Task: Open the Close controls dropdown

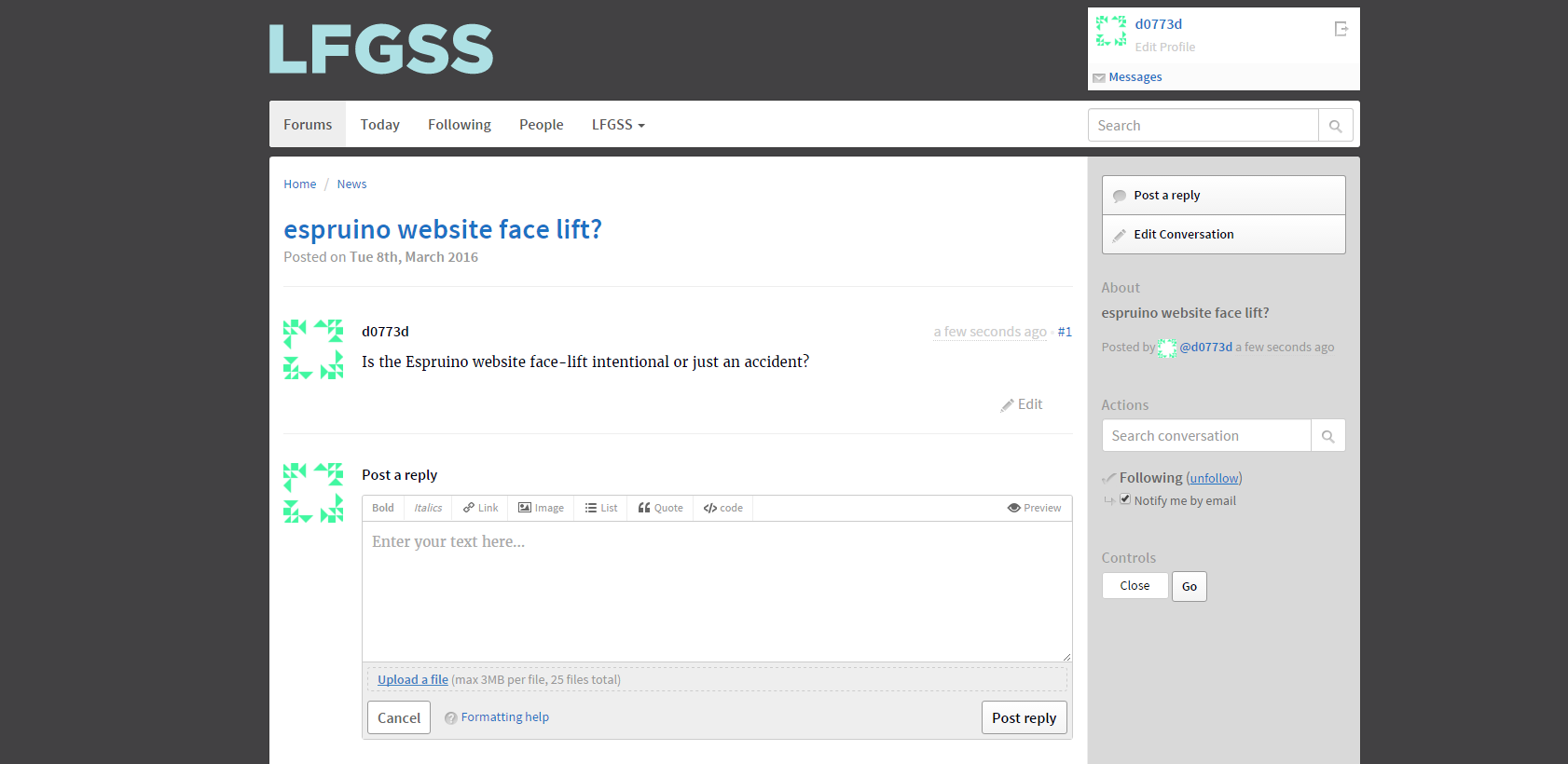Action: click(x=1135, y=586)
